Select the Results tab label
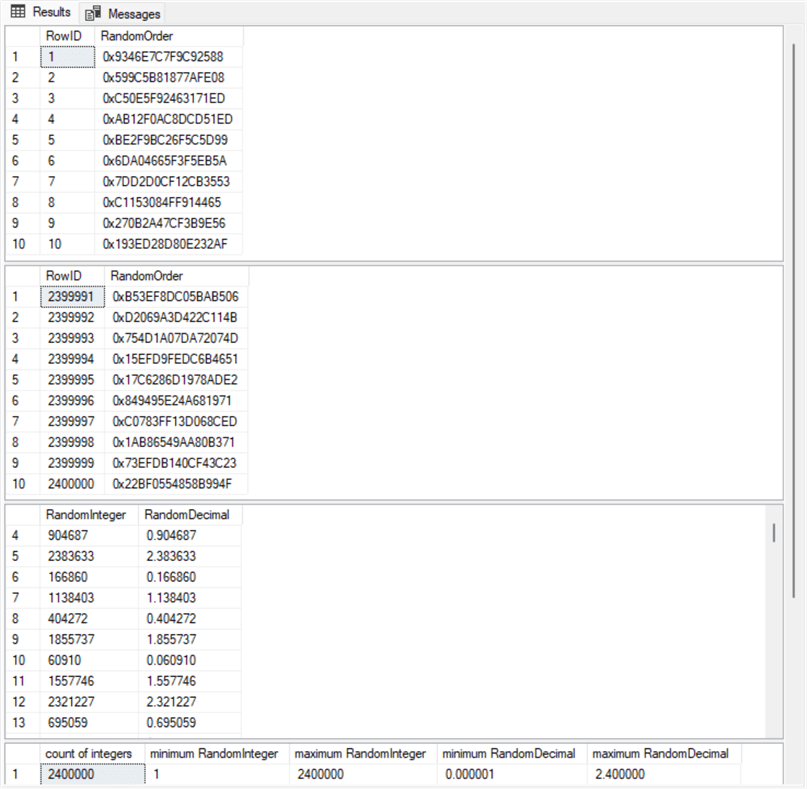Screen dimensions: 807x789 (x=51, y=12)
